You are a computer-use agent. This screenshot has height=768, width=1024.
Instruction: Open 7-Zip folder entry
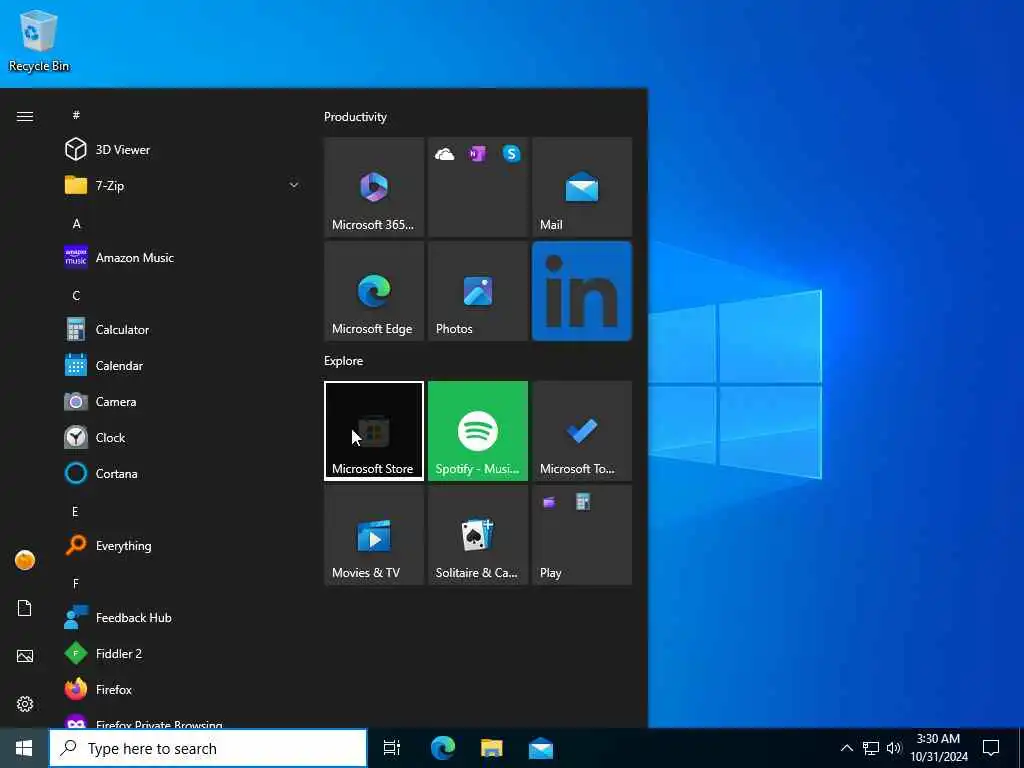(180, 185)
